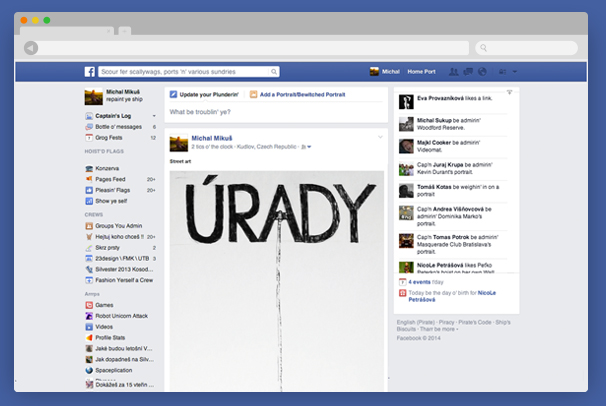The height and width of the screenshot is (406, 606).
Task: Open the account dropdown arrow in top bar
Action: [515, 72]
